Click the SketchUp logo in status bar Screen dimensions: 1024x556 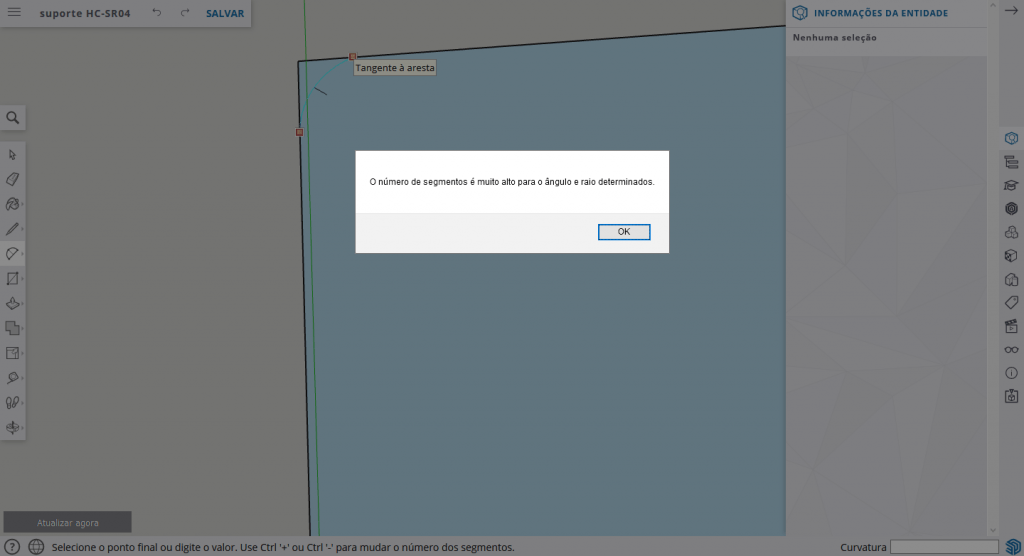[1013, 546]
